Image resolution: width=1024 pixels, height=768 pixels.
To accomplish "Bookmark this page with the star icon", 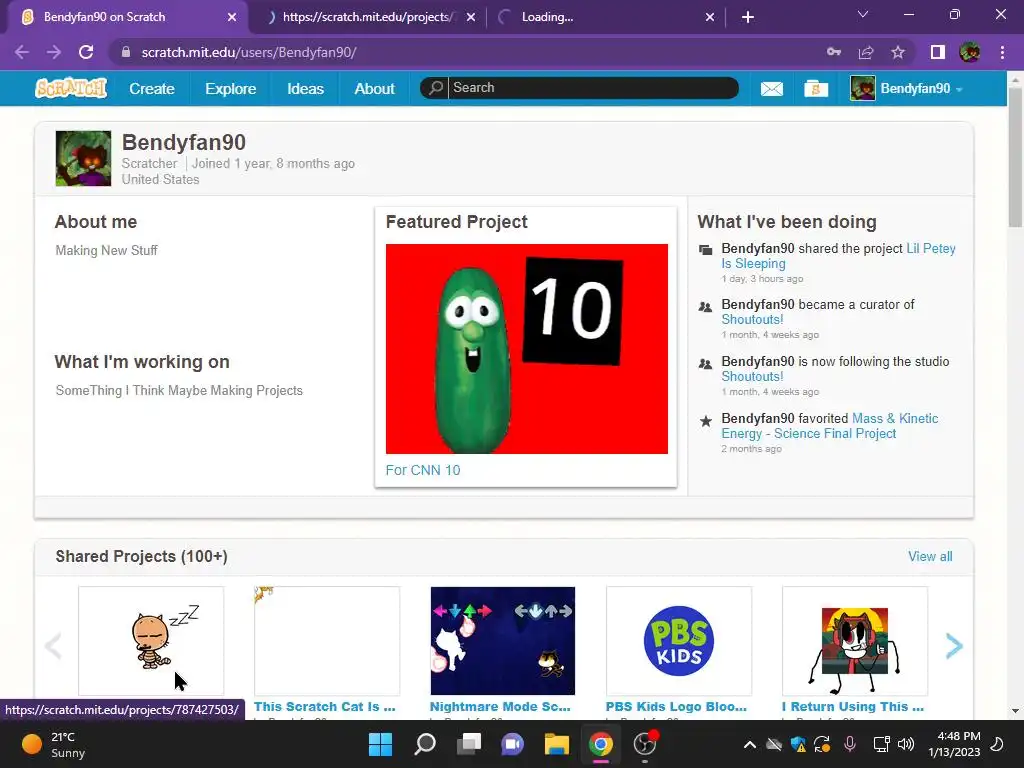I will click(898, 52).
